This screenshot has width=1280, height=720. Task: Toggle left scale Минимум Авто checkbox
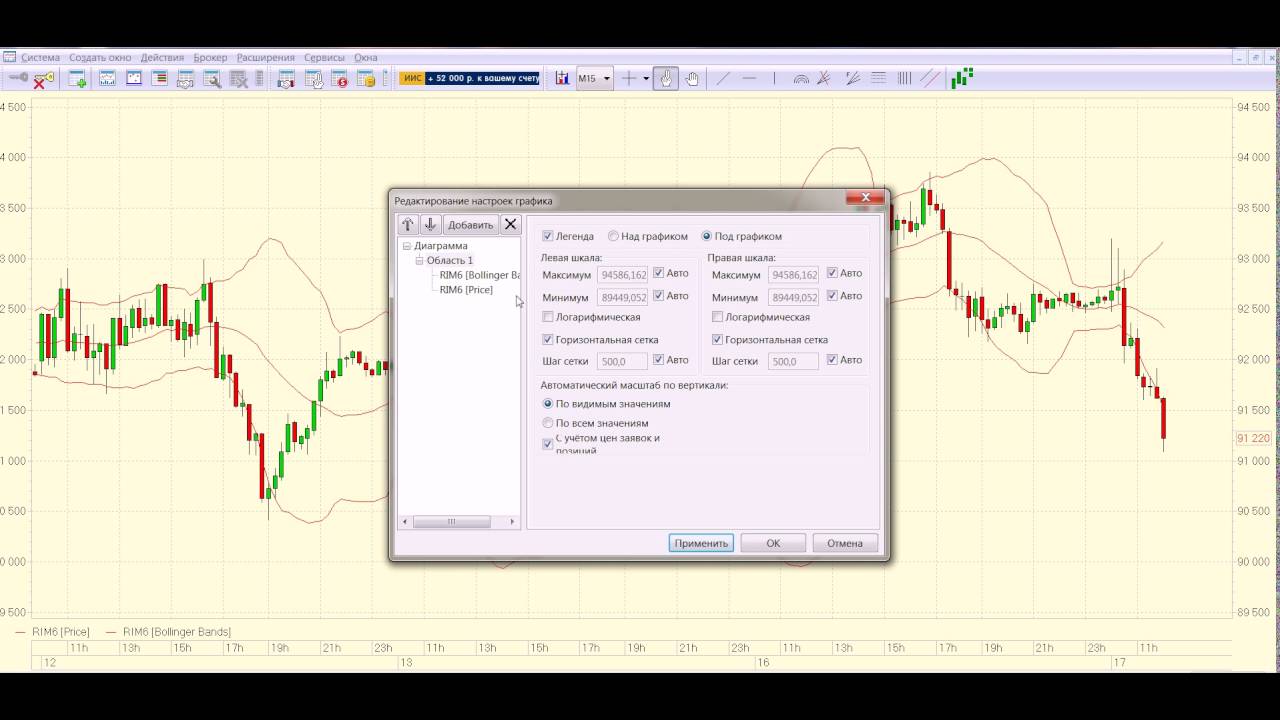coord(659,296)
